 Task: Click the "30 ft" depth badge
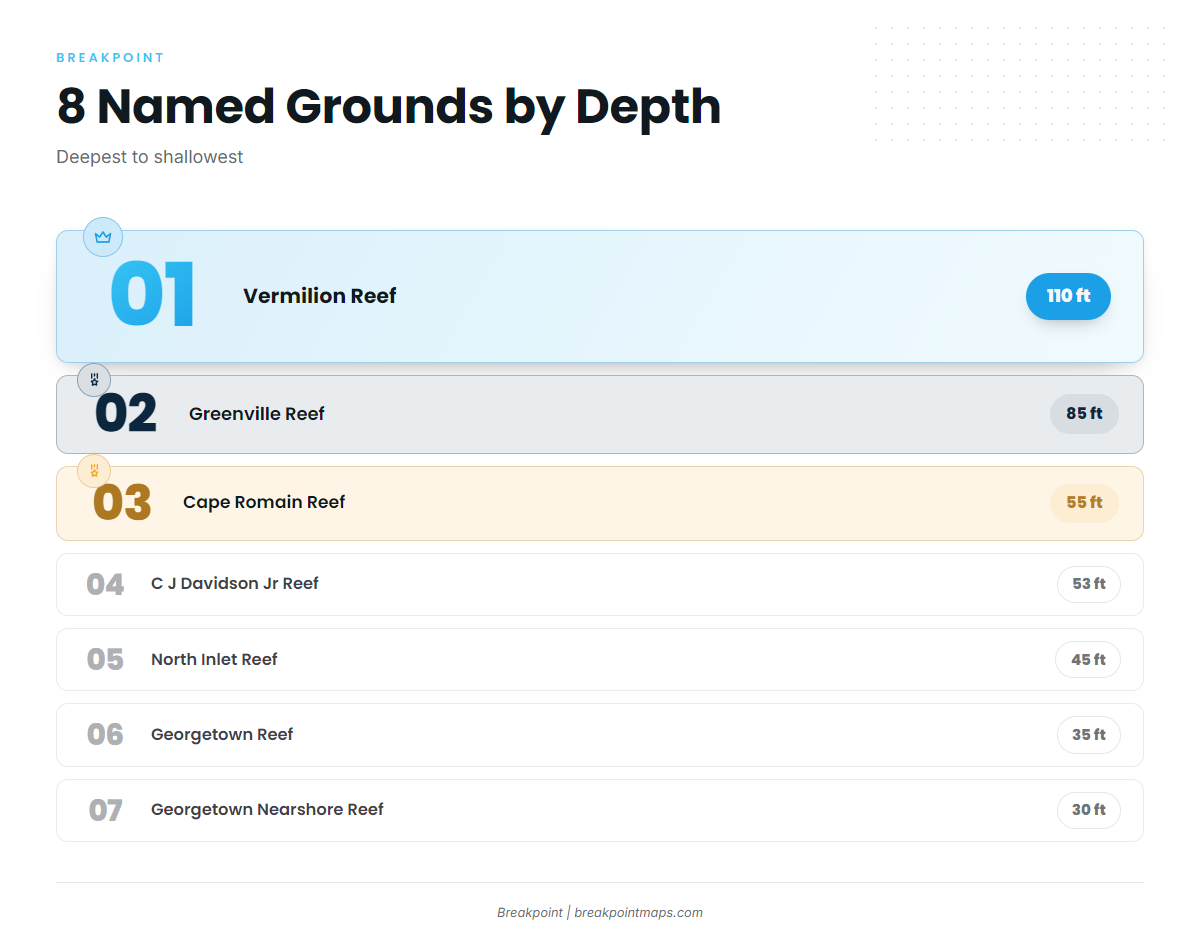point(1089,810)
